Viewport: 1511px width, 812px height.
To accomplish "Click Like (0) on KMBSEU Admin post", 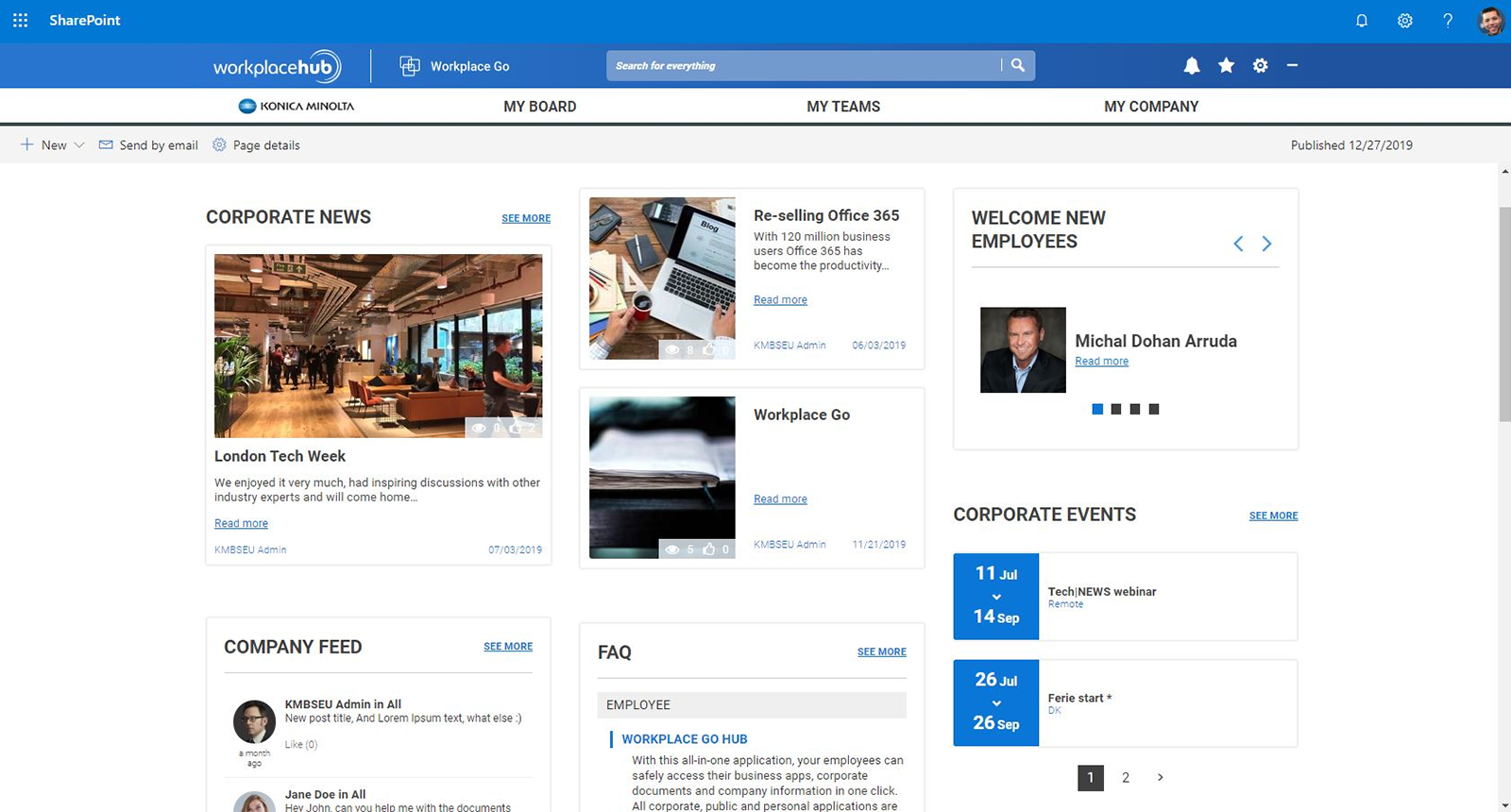I will click(x=301, y=744).
